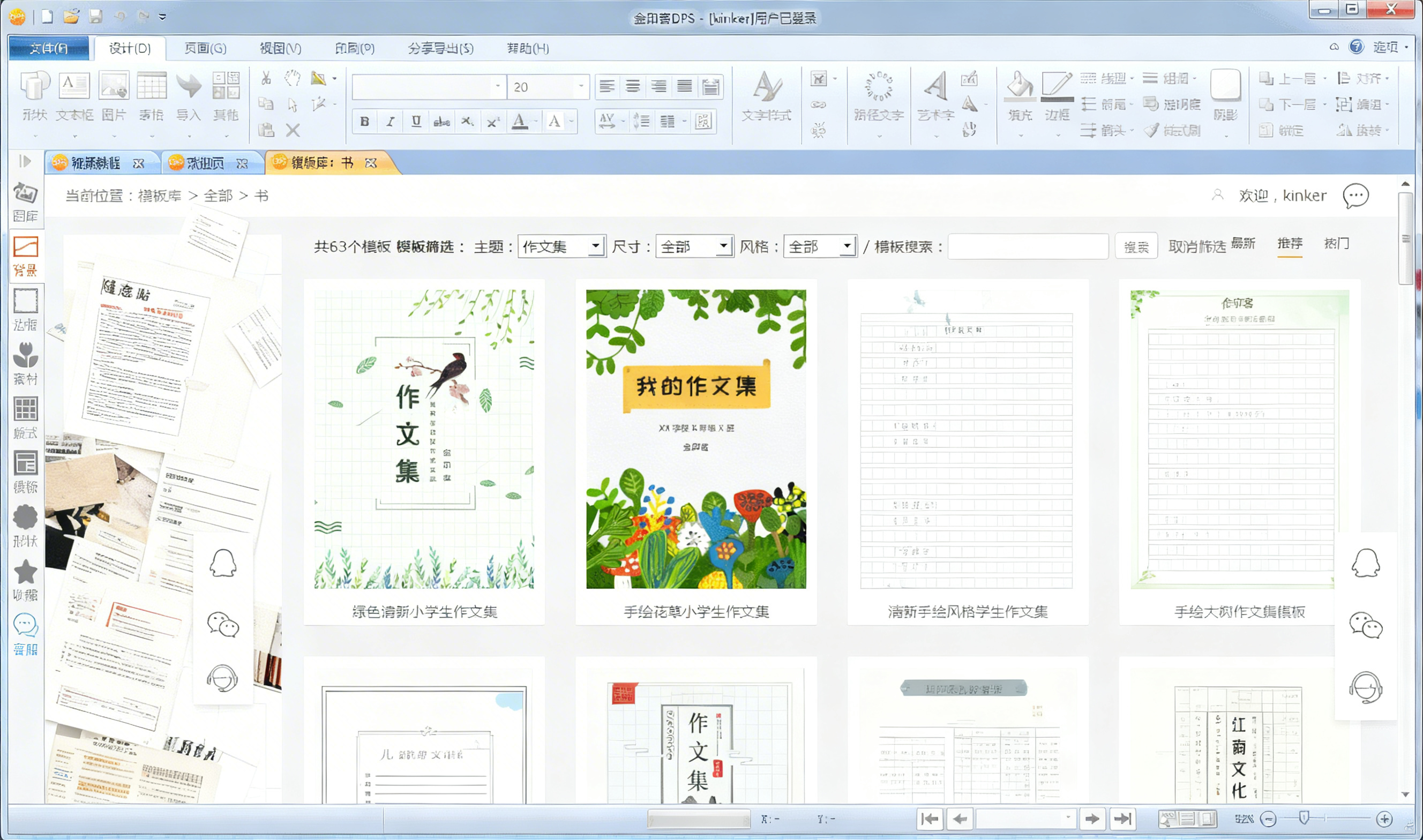Click the WeChat icon on right floating panel
The width and height of the screenshot is (1423, 840).
[1365, 625]
